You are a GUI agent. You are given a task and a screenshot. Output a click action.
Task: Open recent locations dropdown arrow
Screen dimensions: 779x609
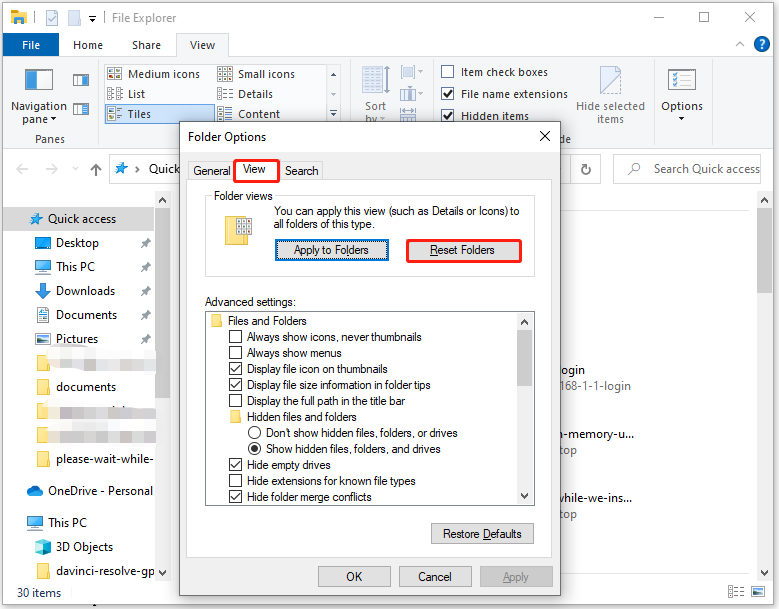75,169
